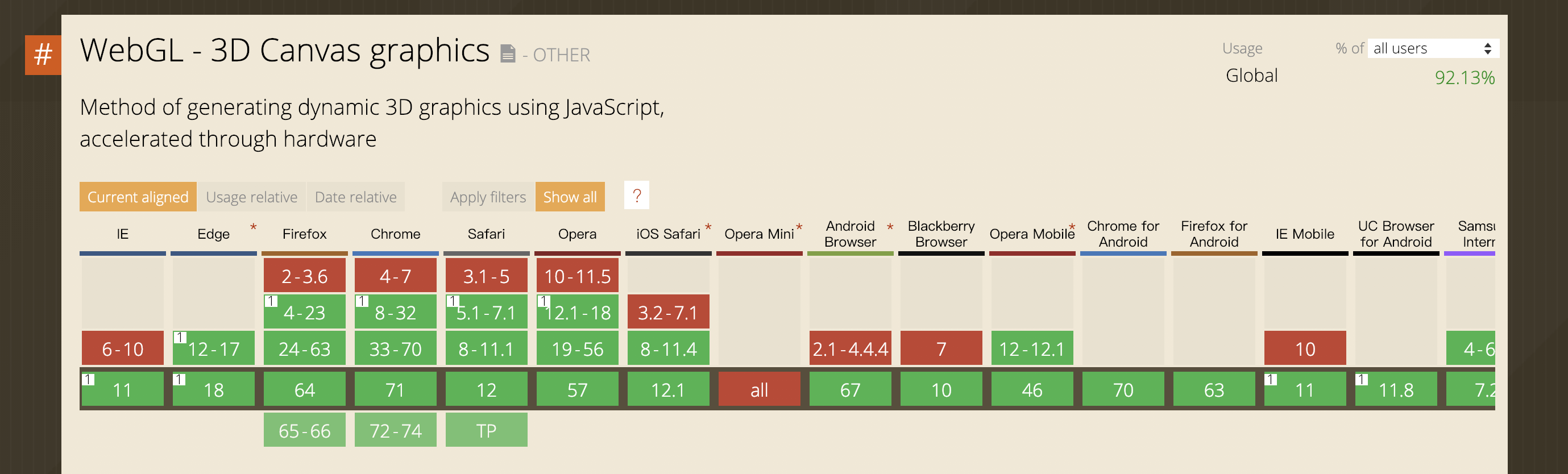
Task: Click the Firefox column header
Action: pos(304,234)
